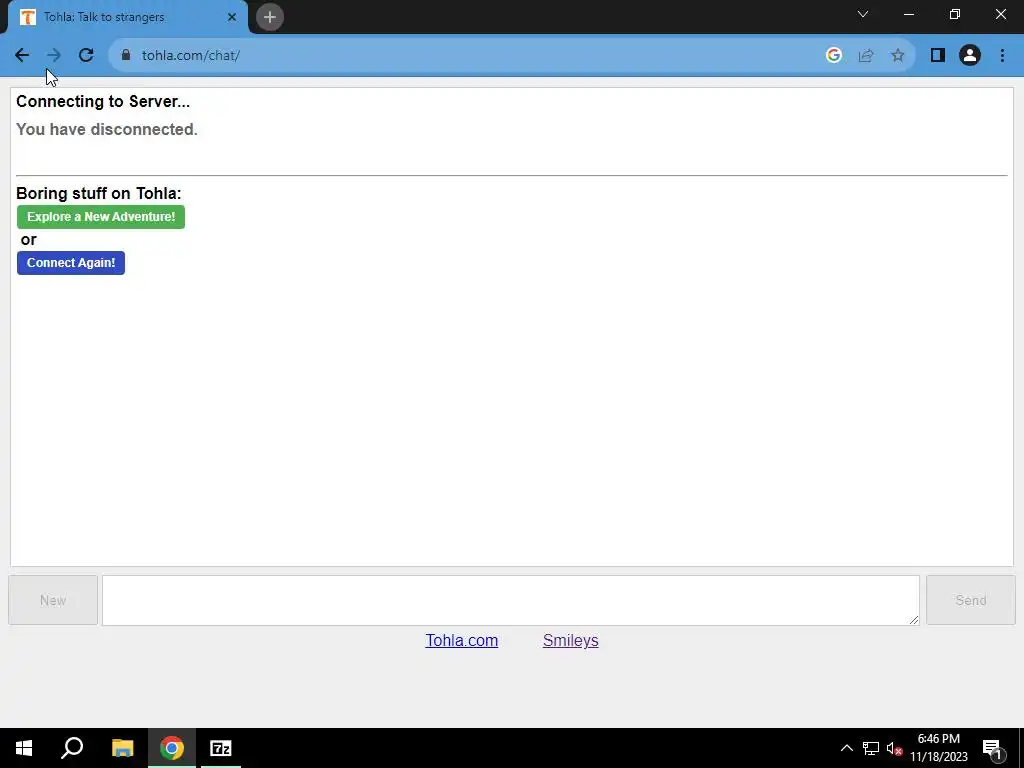Screen dimensions: 1024x768
Task: Click the New chat button
Action: pyautogui.click(x=53, y=600)
